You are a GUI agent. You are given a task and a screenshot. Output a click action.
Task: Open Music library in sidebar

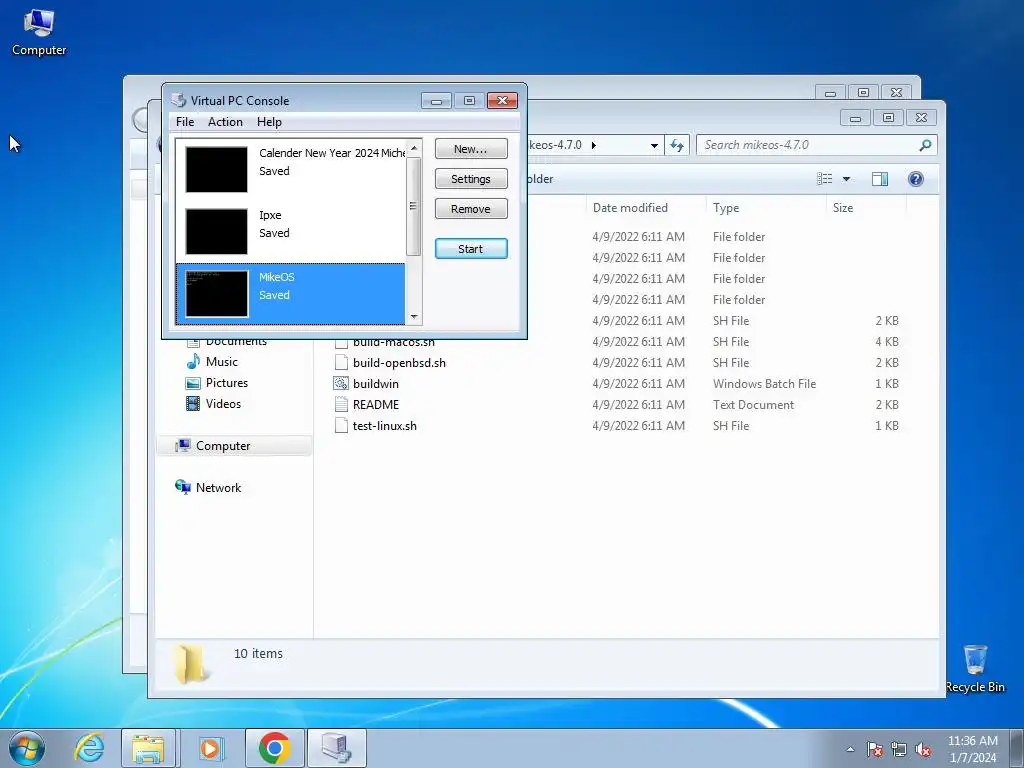221,362
